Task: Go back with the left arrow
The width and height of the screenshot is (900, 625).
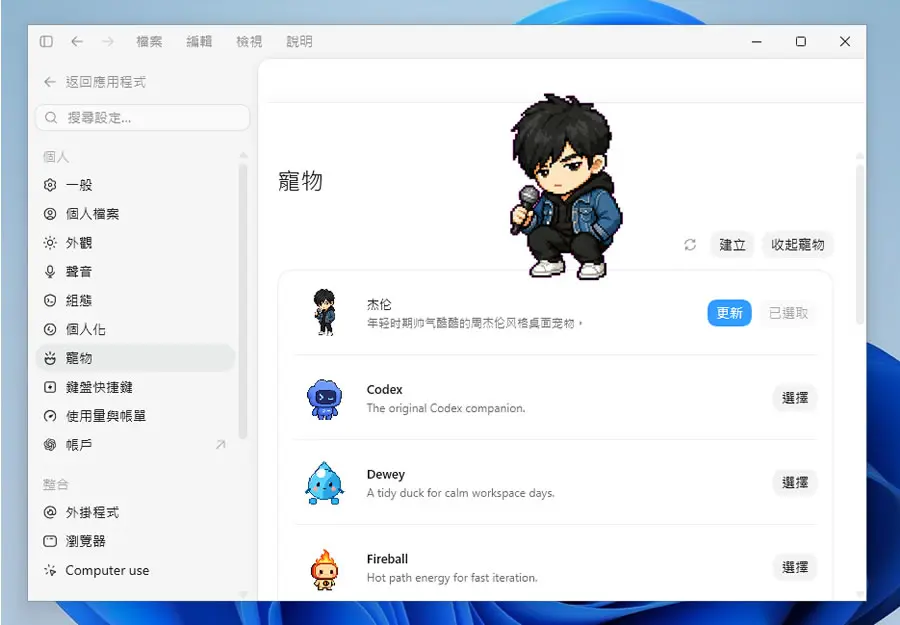Action: pyautogui.click(x=77, y=41)
